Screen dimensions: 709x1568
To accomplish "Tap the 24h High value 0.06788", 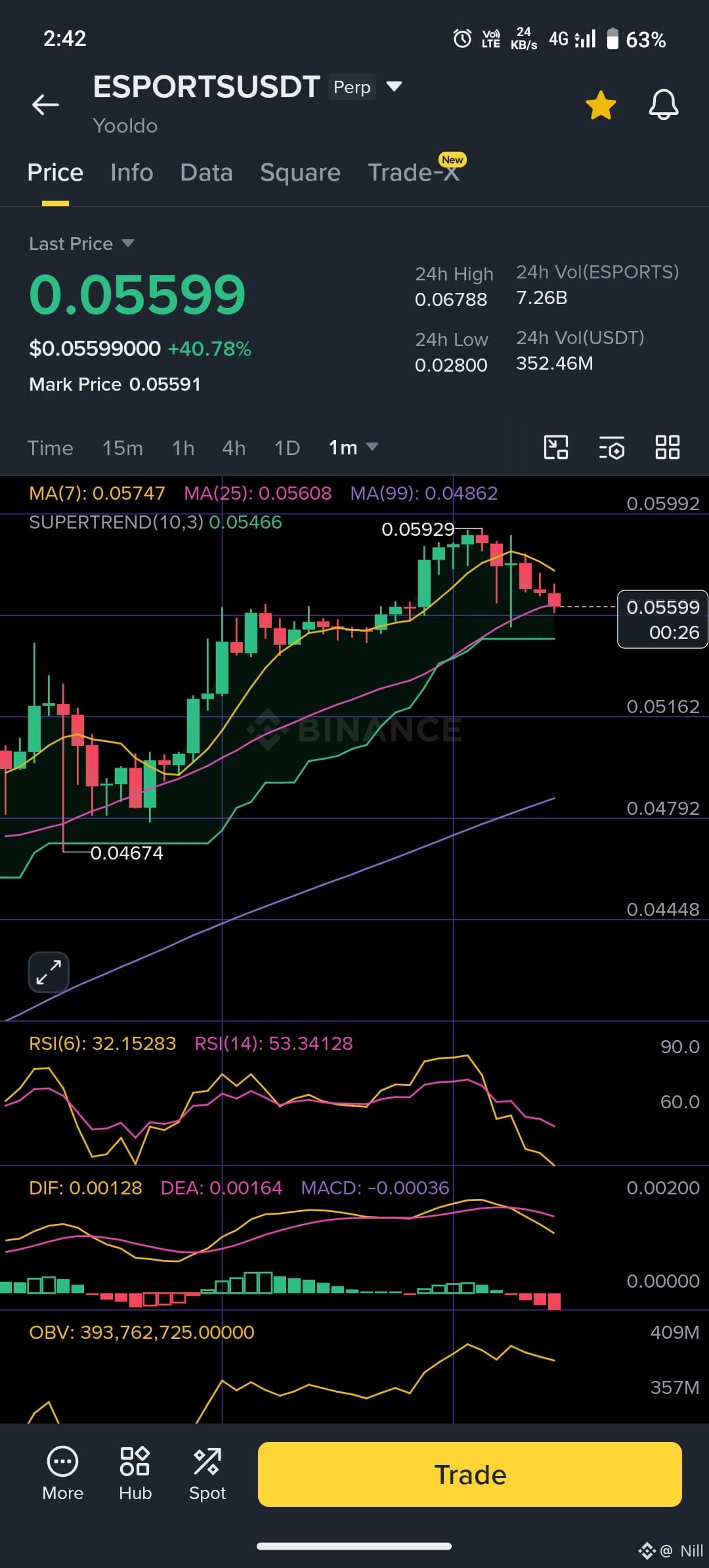I will (451, 299).
